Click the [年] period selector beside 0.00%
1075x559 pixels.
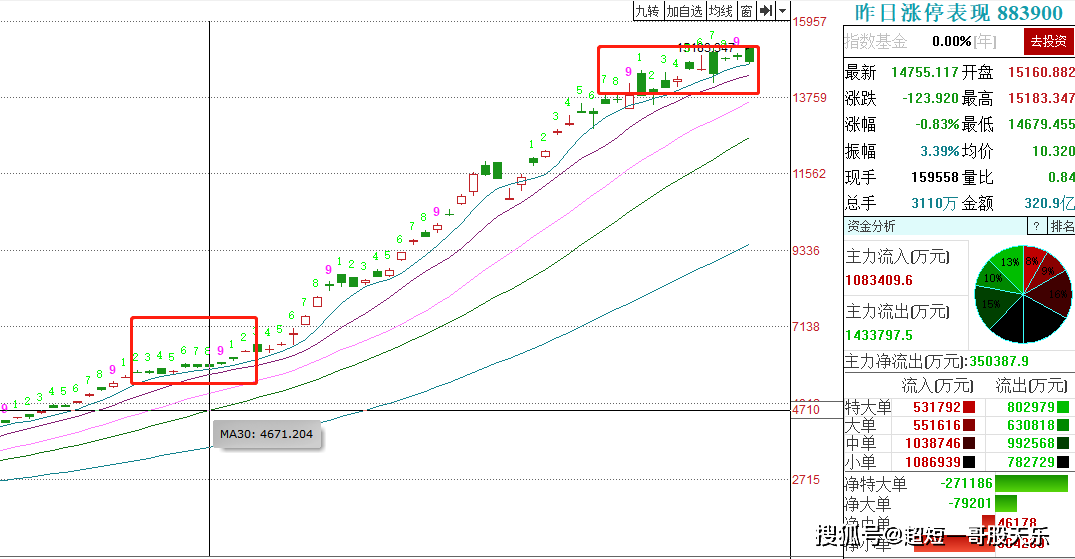point(985,41)
